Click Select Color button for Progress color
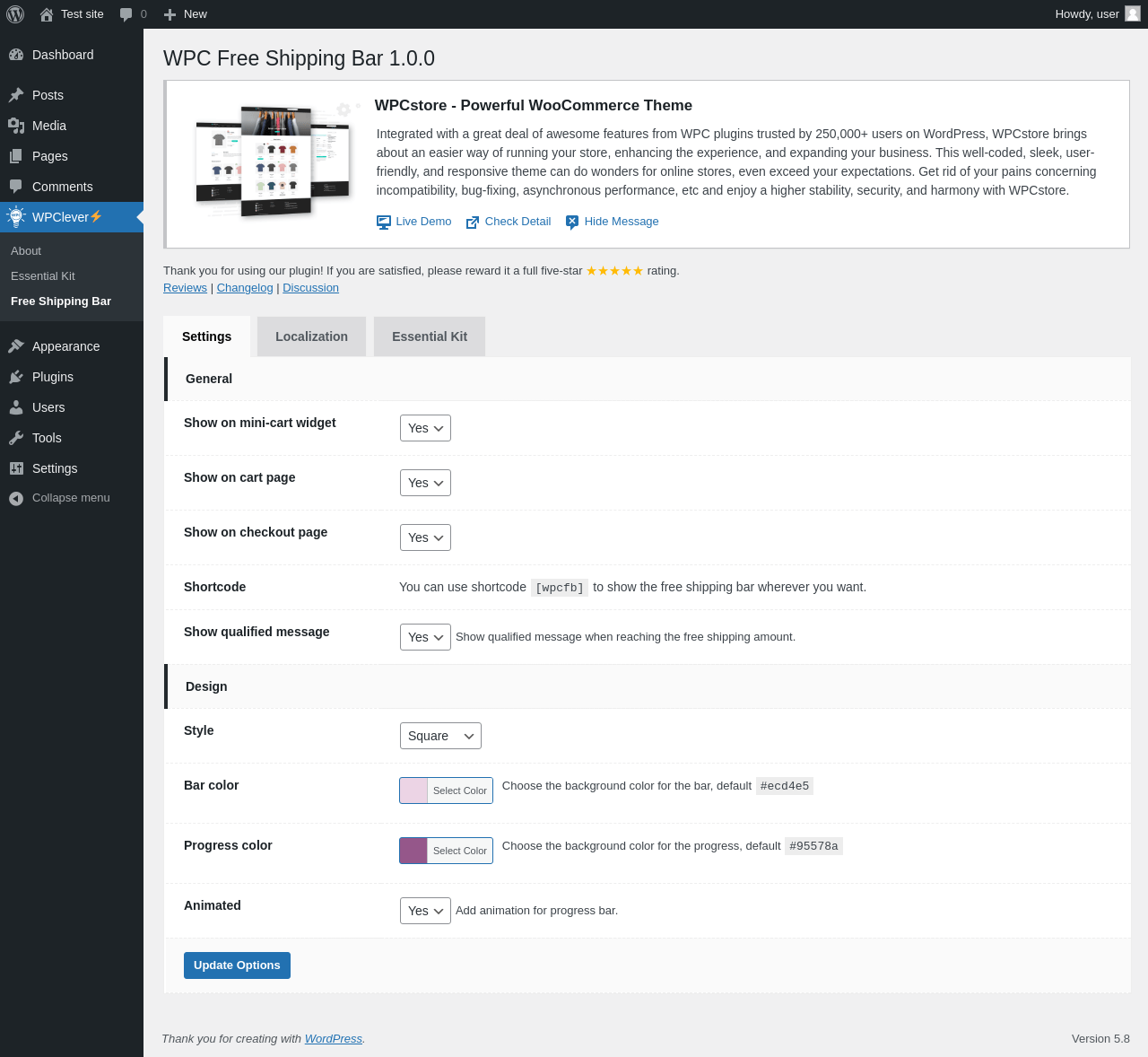The image size is (1148, 1057). coord(460,851)
